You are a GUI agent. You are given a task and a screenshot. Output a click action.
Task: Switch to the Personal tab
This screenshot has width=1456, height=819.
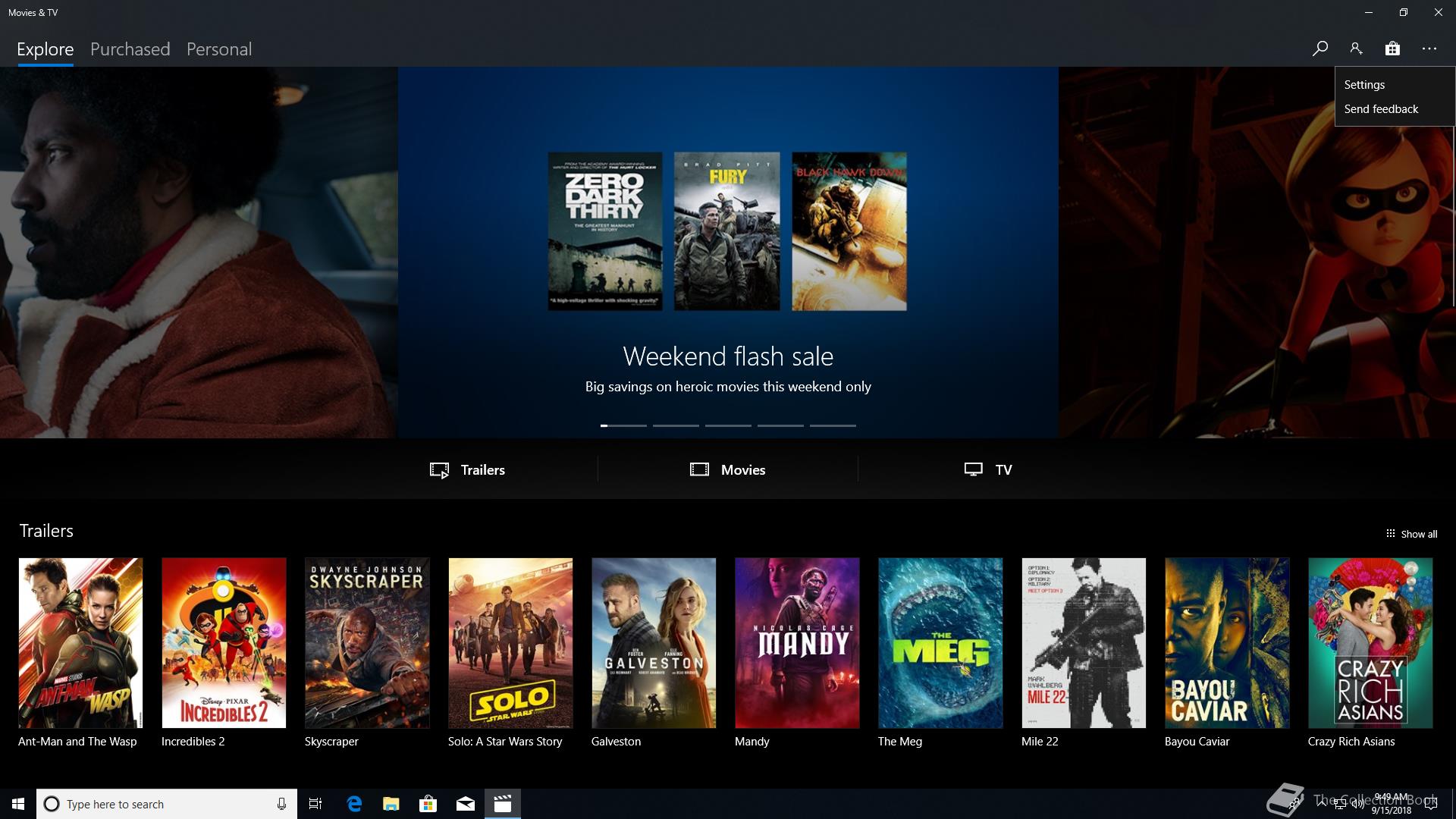click(x=219, y=49)
